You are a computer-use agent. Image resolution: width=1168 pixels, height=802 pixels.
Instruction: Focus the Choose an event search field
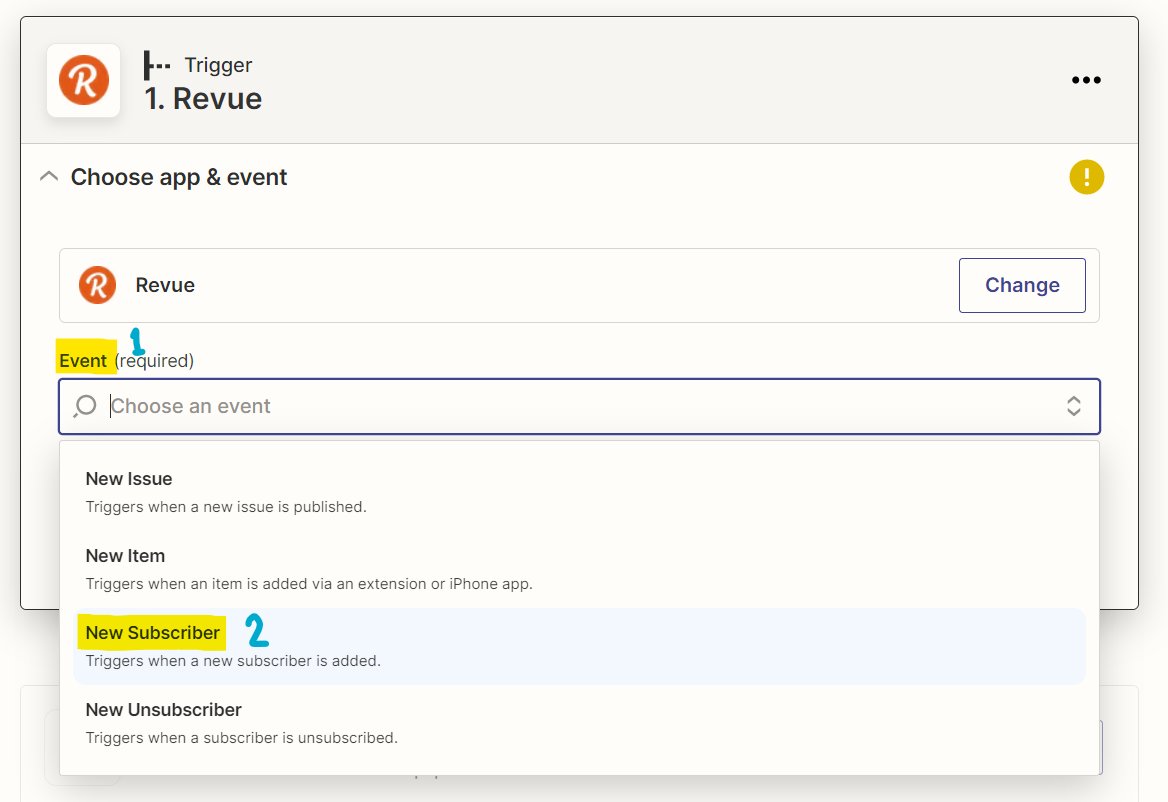pyautogui.click(x=580, y=407)
